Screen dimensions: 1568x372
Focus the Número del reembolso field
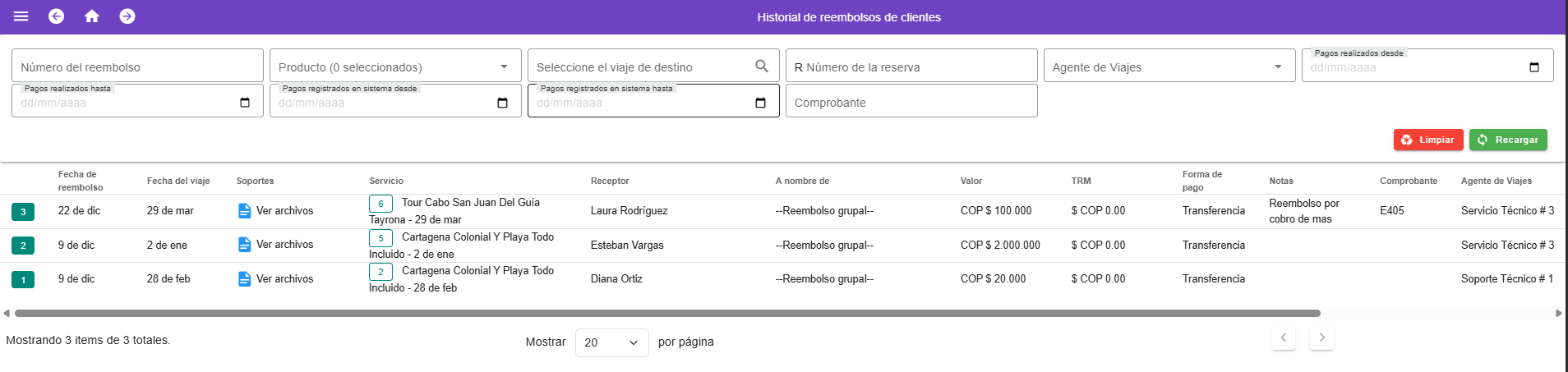pyautogui.click(x=137, y=67)
